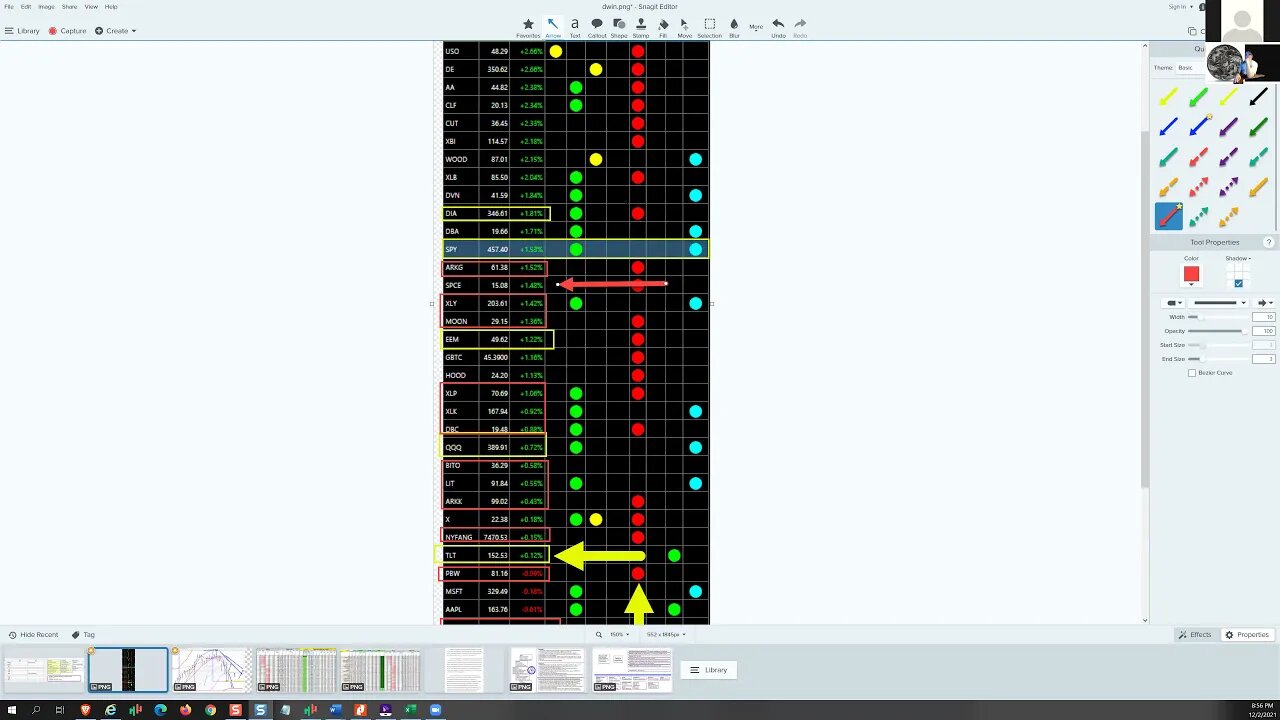Open Tool Properties help
The height and width of the screenshot is (720, 1280).
point(1269,242)
